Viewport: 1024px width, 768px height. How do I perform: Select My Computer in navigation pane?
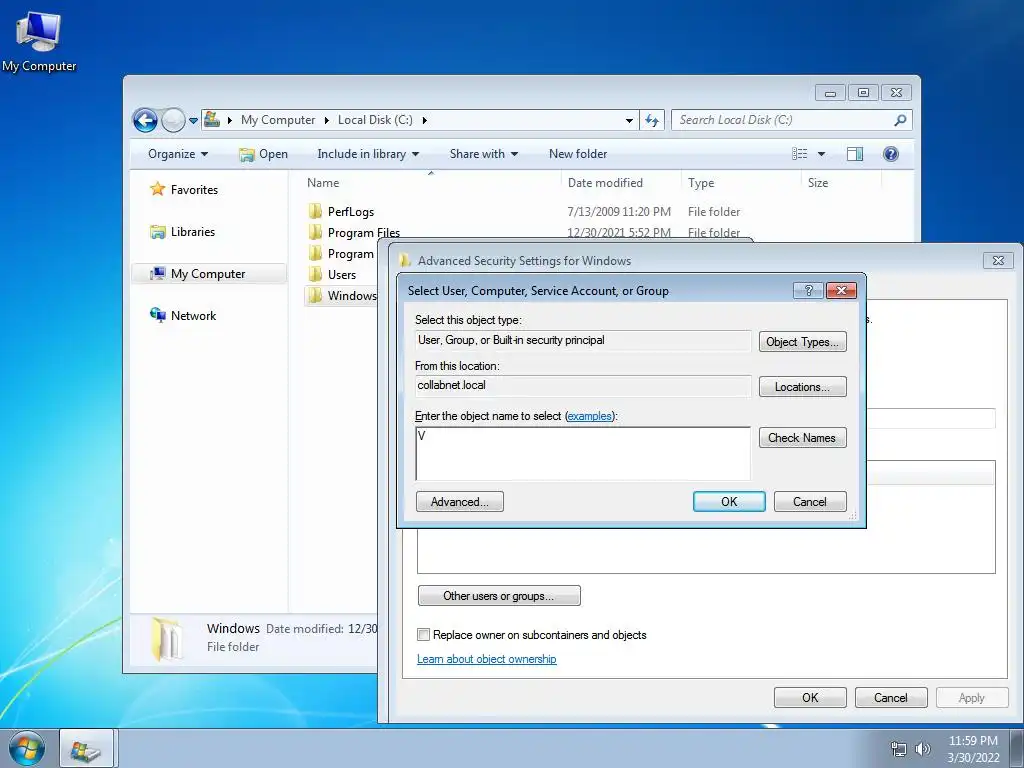point(209,274)
